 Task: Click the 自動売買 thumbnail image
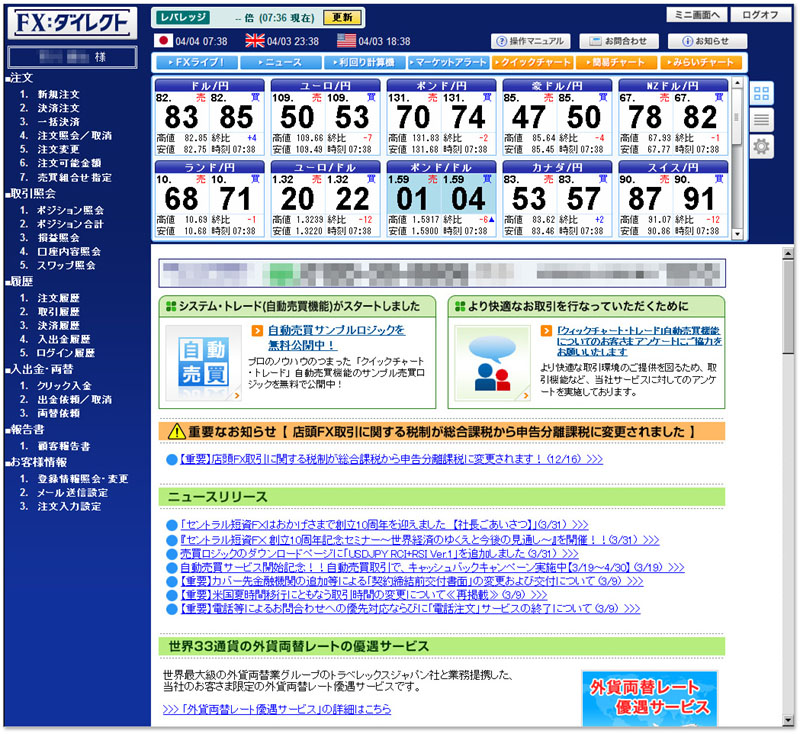[204, 363]
